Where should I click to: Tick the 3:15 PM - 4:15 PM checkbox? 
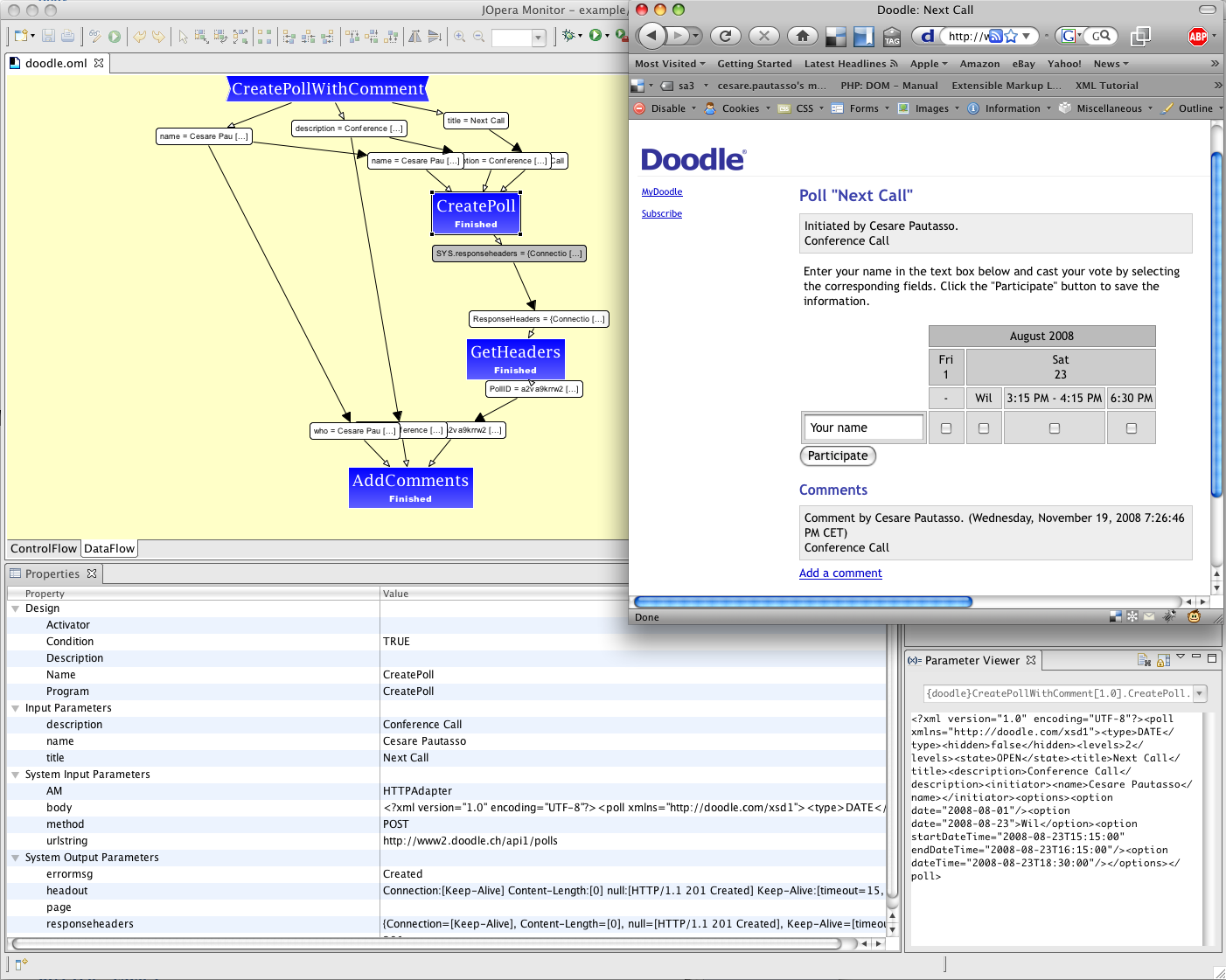click(x=1055, y=428)
